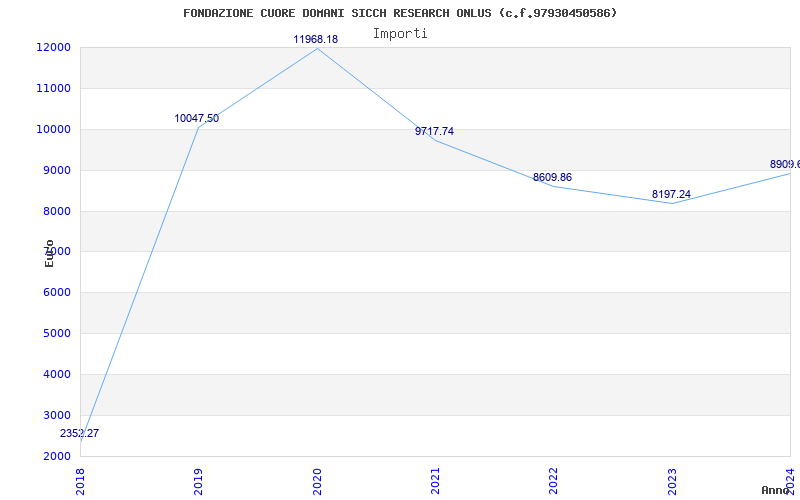This screenshot has height=500, width=800.
Task: Click x-axis year label 2022
Action: [553, 481]
